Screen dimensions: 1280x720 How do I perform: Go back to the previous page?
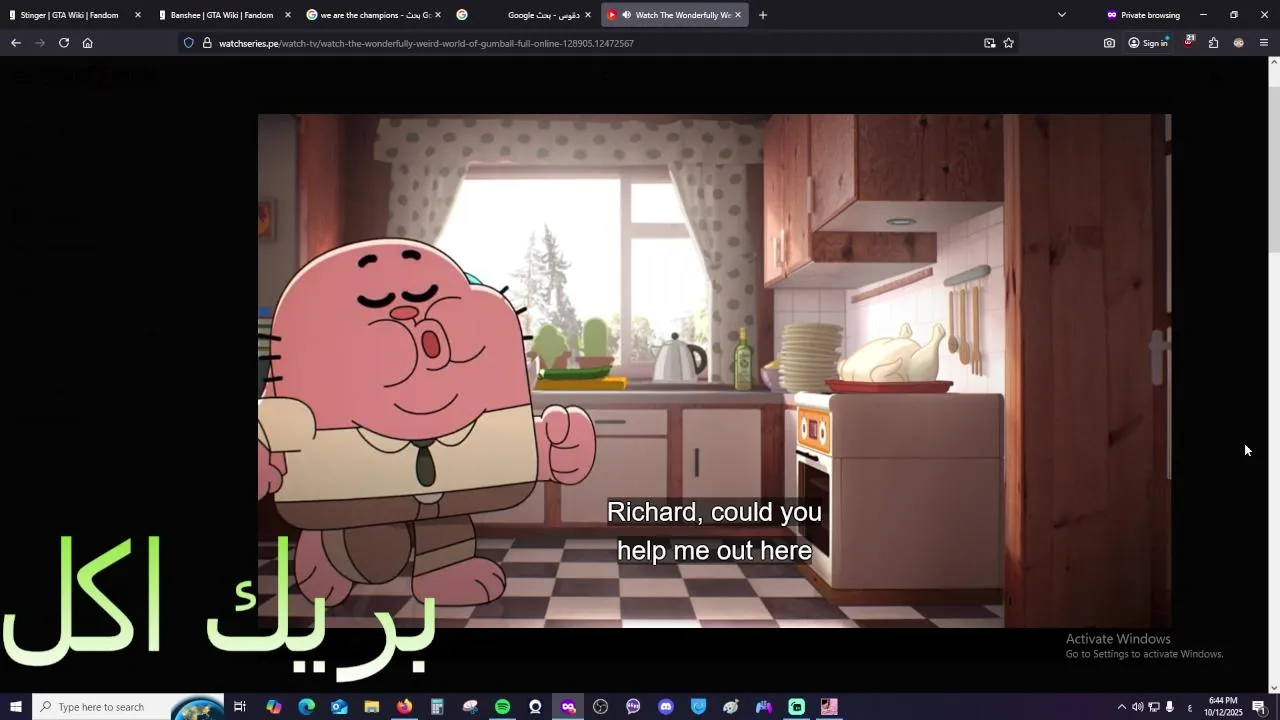click(15, 43)
